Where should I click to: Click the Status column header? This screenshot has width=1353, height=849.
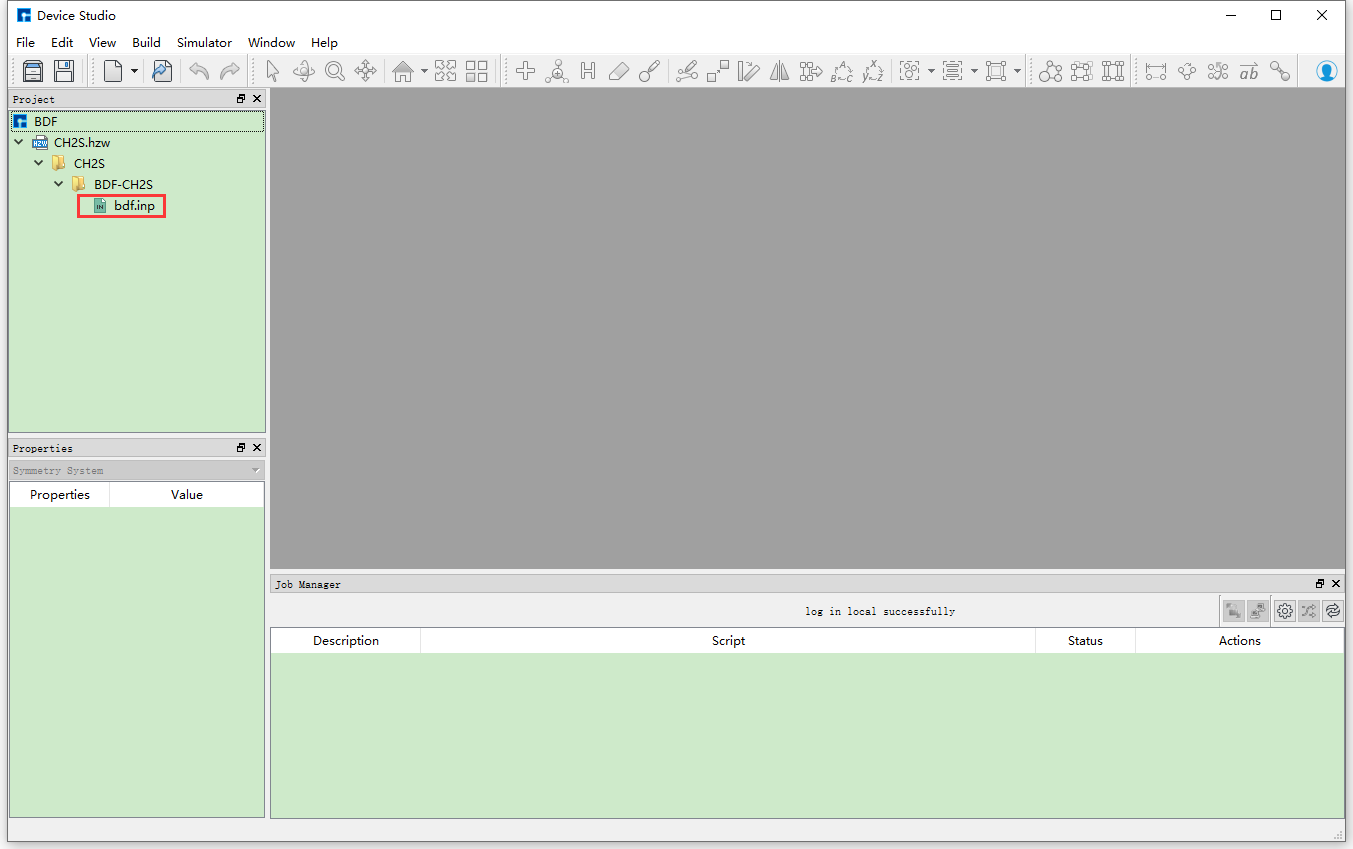point(1084,641)
